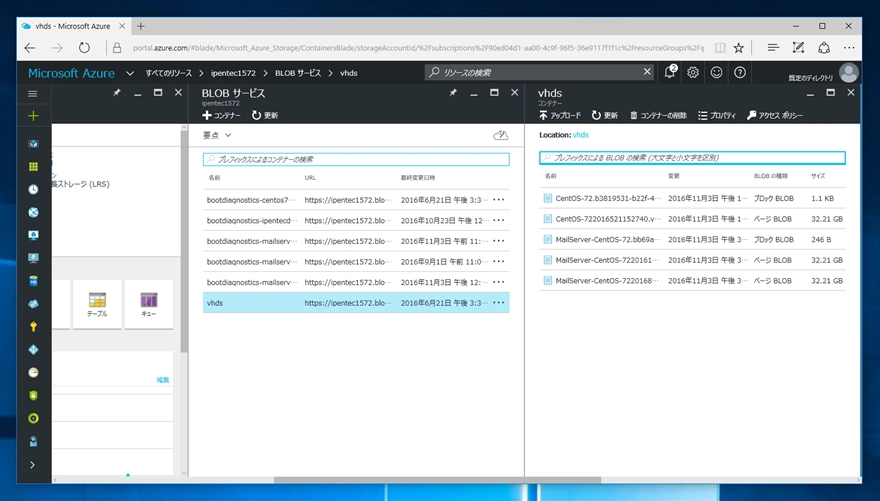The image size is (880, 501).
Task: Click the cloud icon in the BLOB service blade
Action: tap(500, 135)
